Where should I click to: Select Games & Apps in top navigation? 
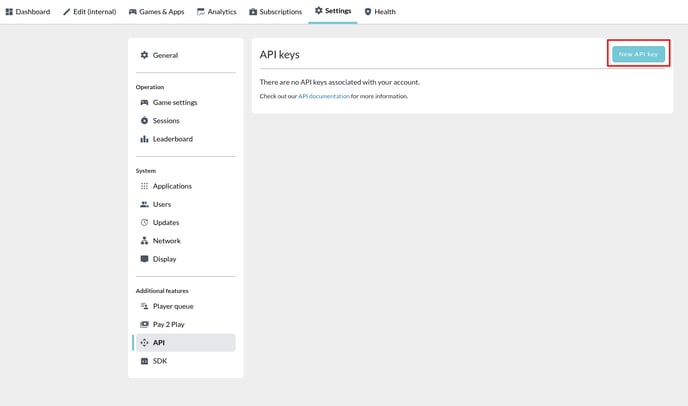pos(156,12)
